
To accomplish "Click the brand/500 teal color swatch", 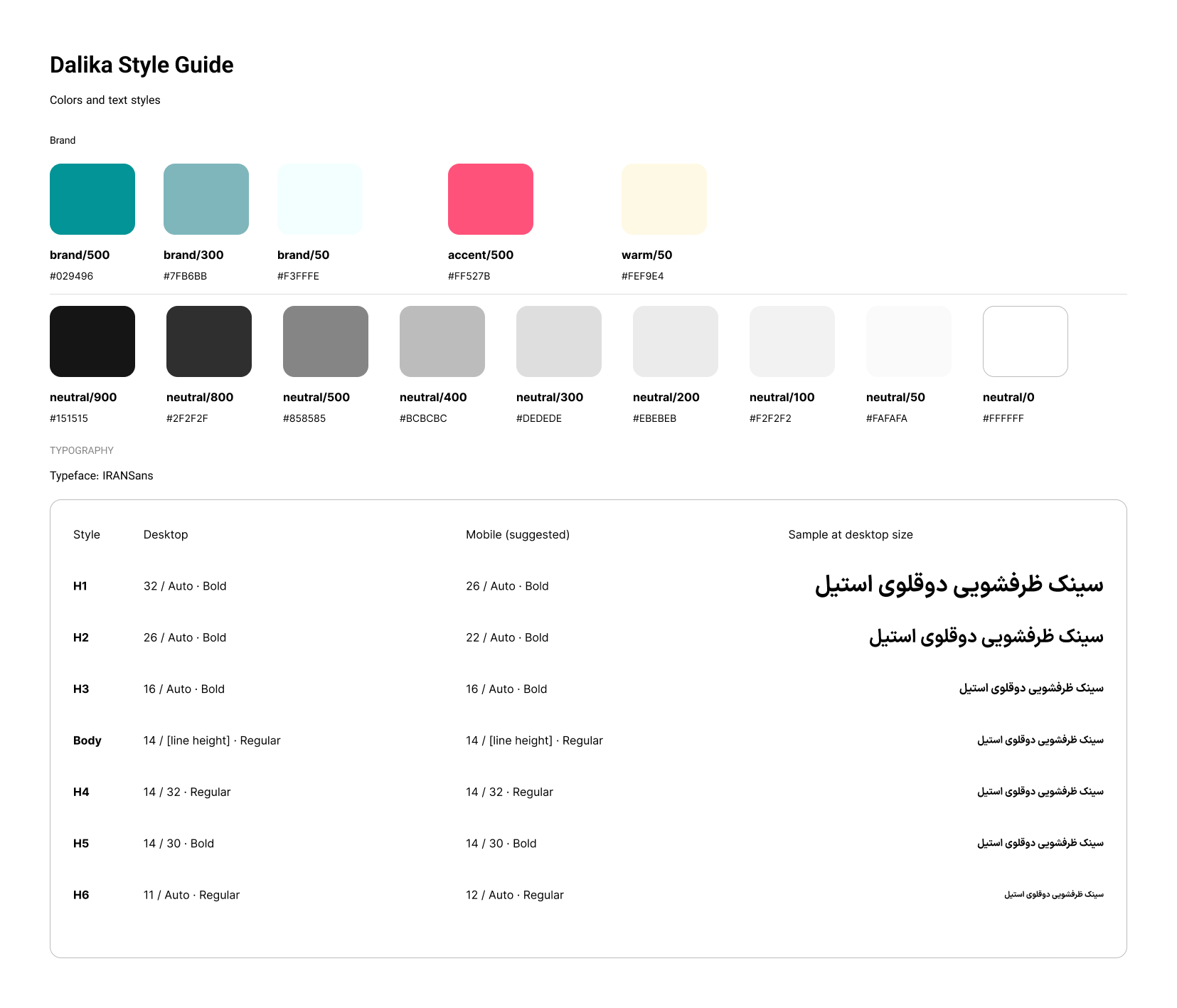I will [x=92, y=199].
